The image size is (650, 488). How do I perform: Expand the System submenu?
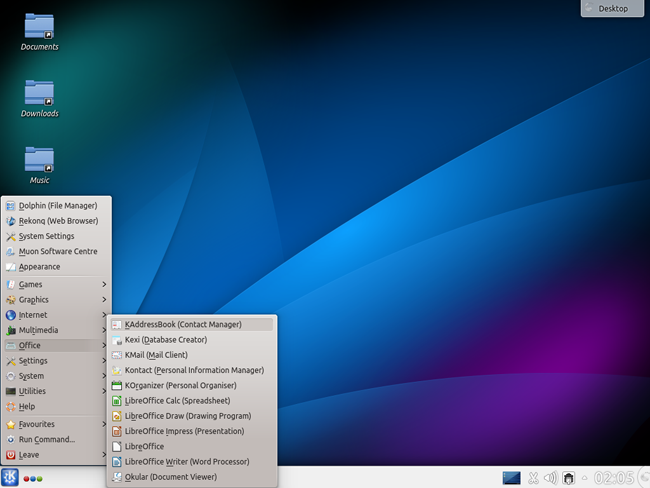coord(56,376)
